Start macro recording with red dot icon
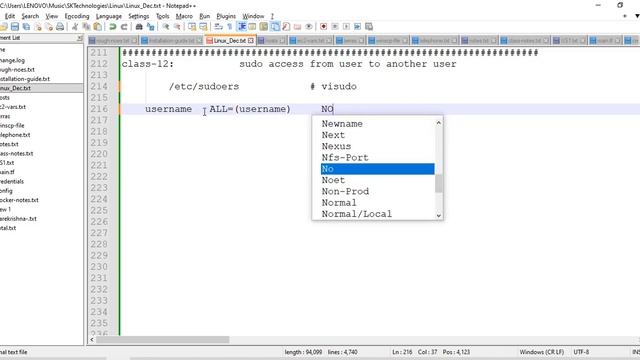Screen dimensions: 640x360 point(324,27)
